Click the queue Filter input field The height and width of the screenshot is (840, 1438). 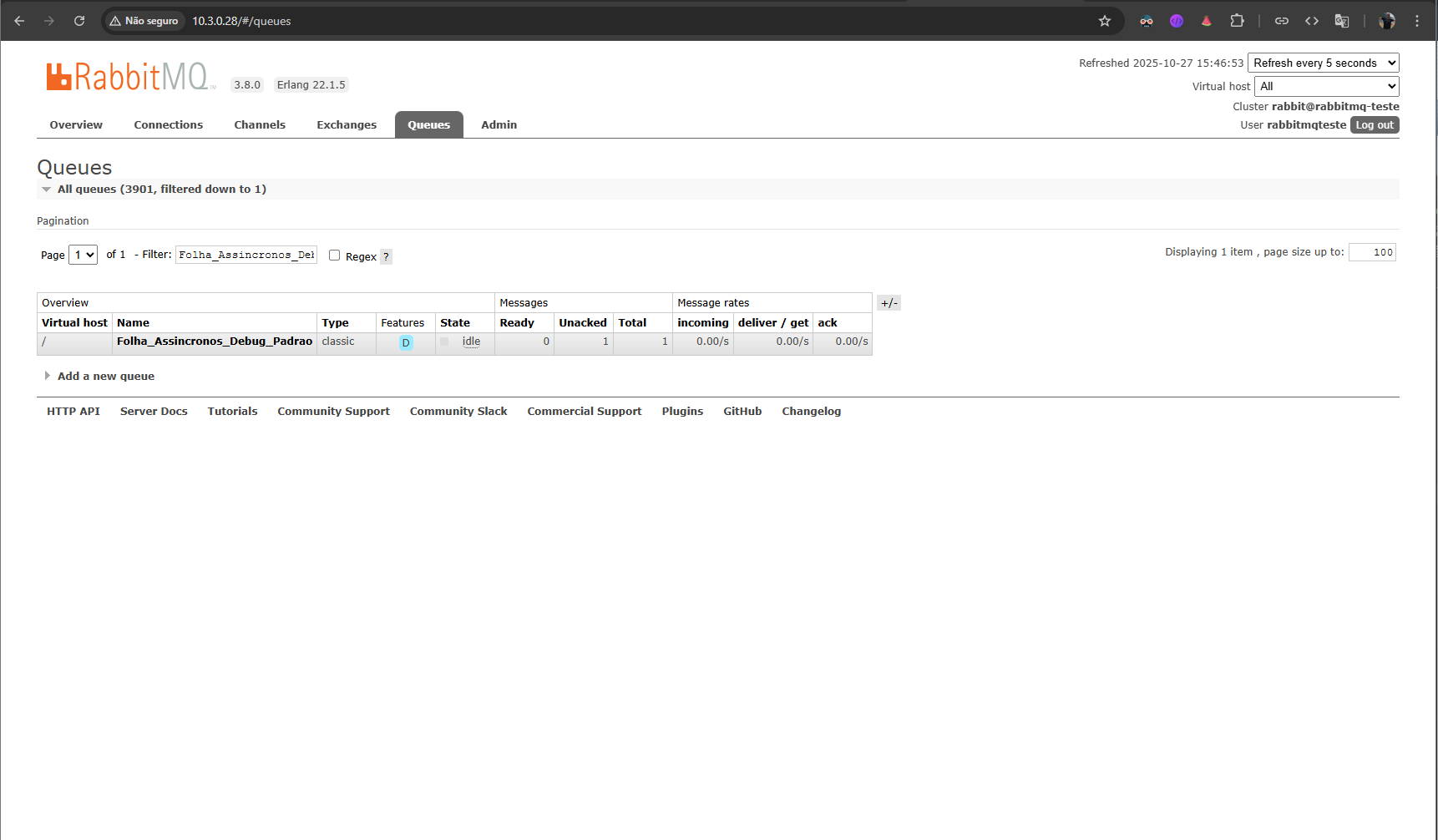(x=246, y=255)
